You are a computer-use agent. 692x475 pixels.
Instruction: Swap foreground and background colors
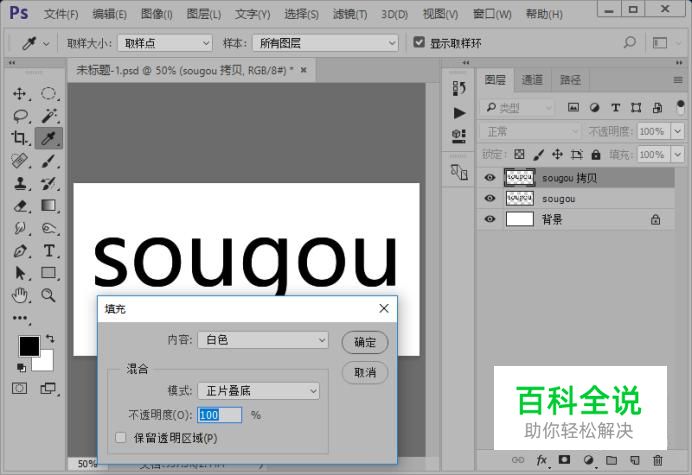[50, 339]
